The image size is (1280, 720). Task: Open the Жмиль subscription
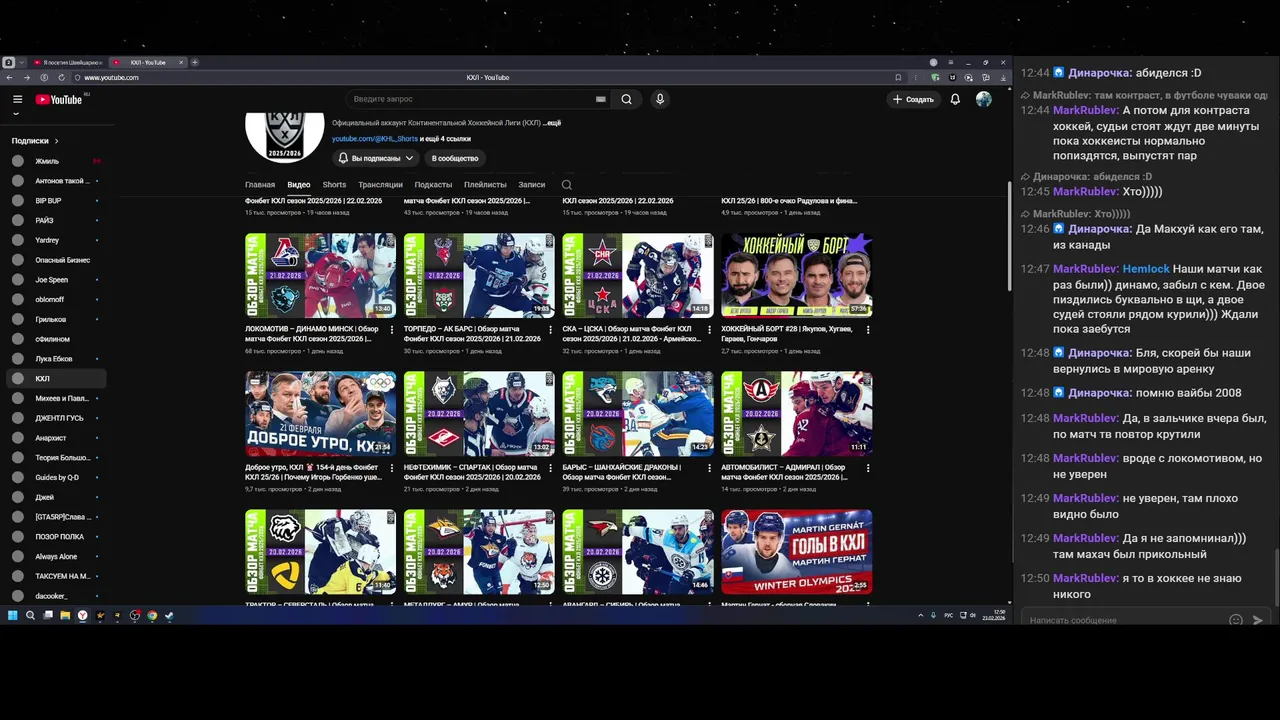[x=55, y=161]
